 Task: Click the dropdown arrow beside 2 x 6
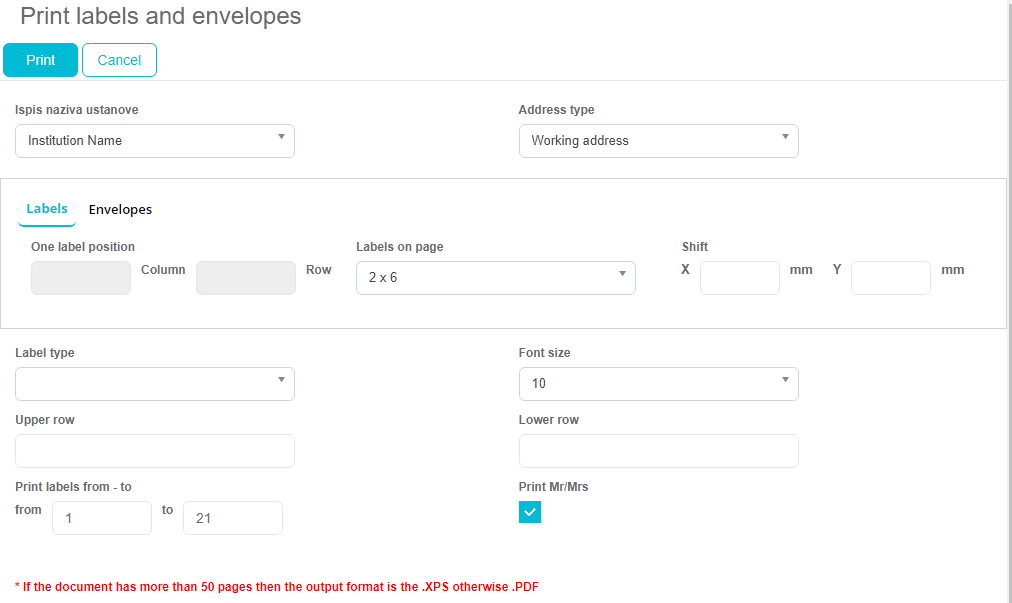(x=621, y=274)
